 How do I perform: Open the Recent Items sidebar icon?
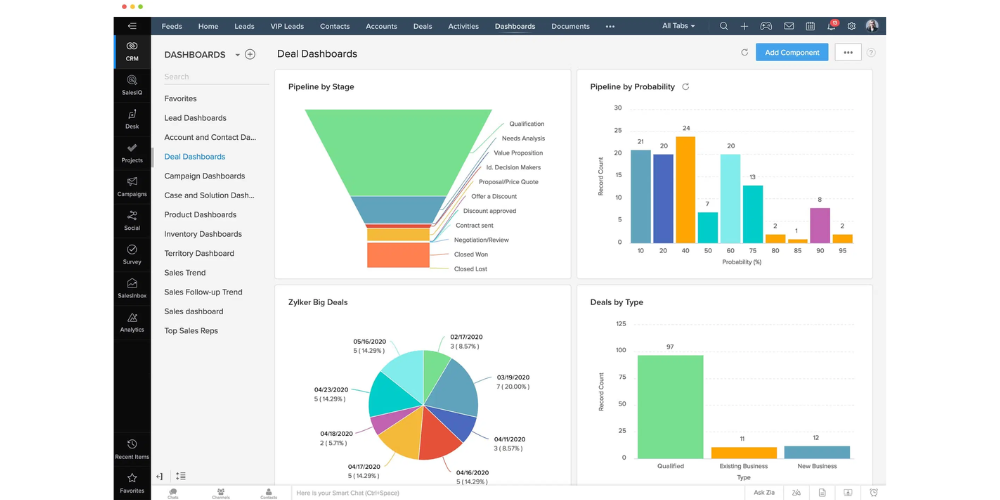point(132,449)
